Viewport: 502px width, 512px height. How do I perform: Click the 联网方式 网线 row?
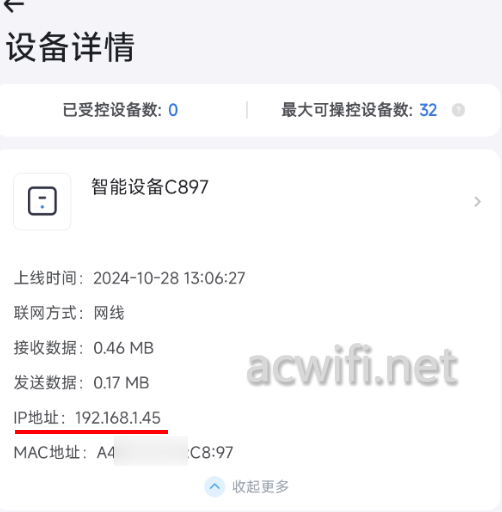click(69, 313)
